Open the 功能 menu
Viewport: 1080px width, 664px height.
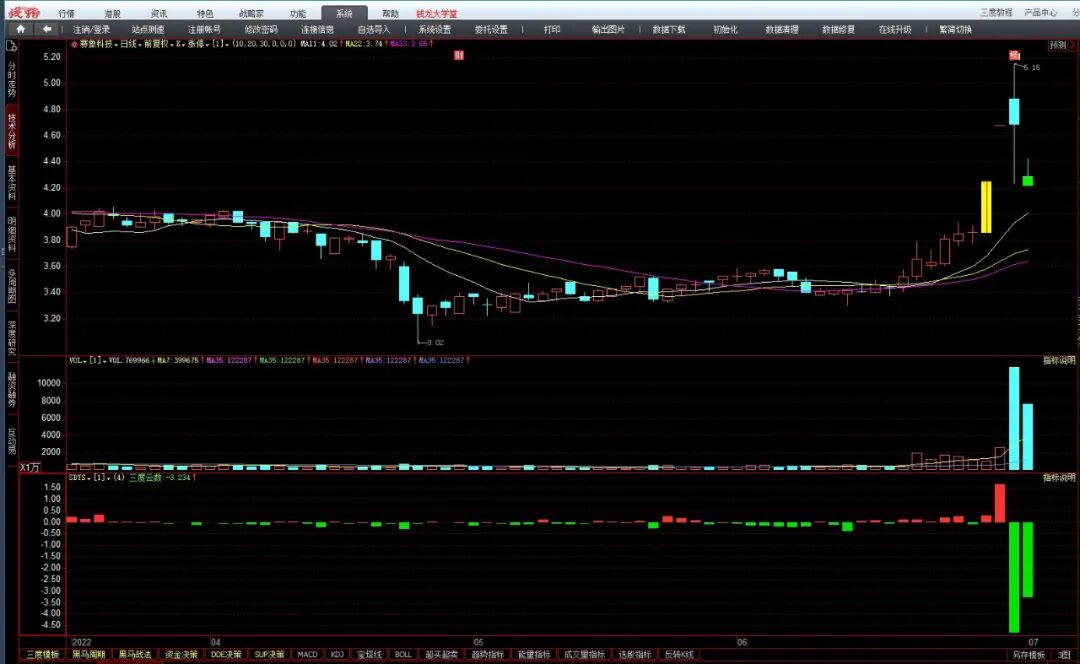(x=298, y=14)
